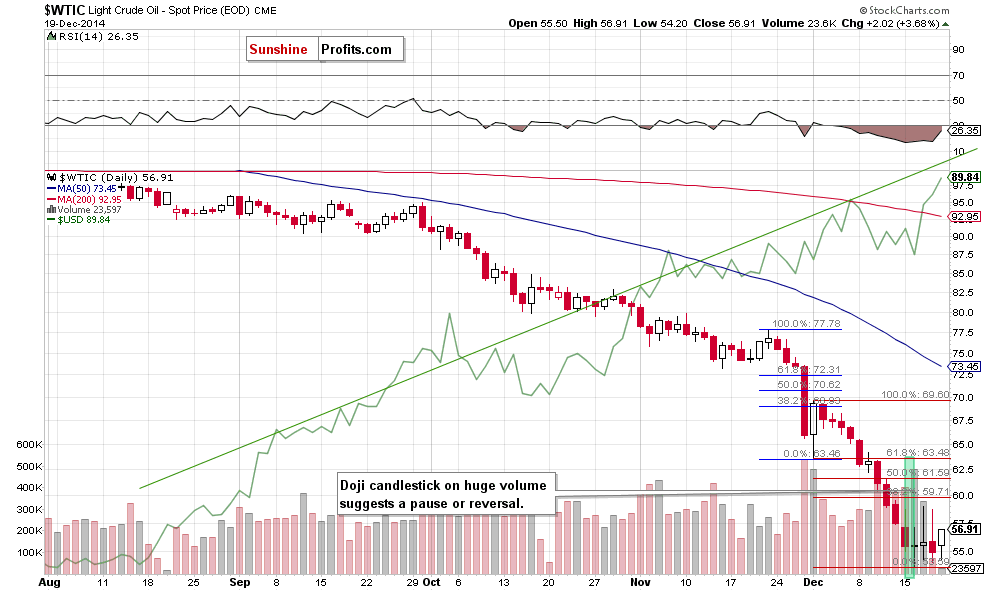The image size is (990, 591).
Task: Click the Low 54.20 value
Action: point(660,23)
